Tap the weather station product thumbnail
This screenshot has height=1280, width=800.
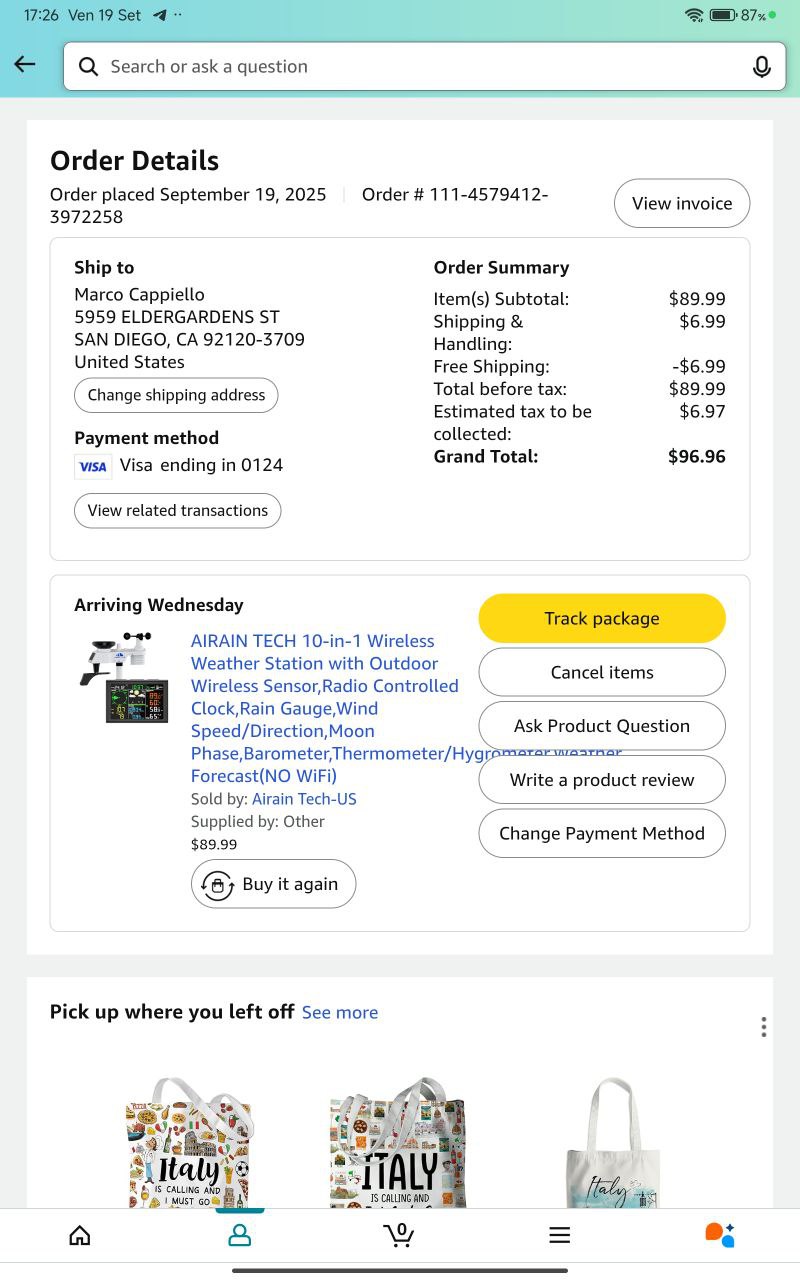(x=123, y=677)
